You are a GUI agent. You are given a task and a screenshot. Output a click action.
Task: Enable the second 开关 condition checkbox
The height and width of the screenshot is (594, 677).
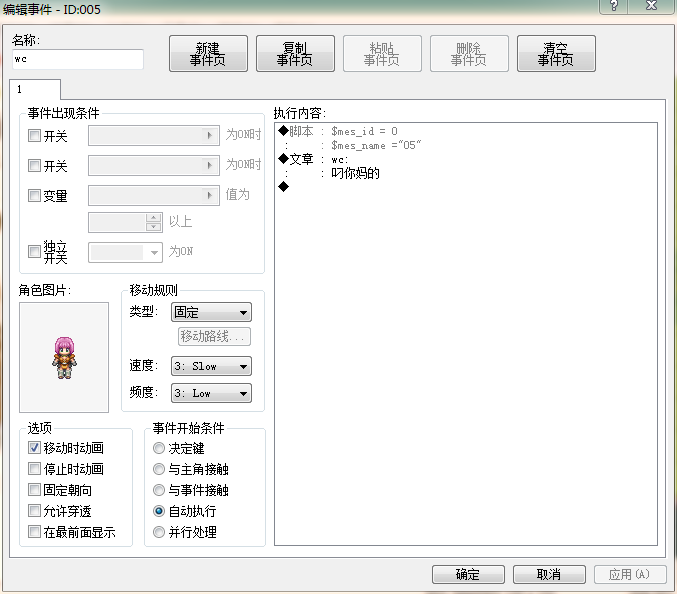34,166
